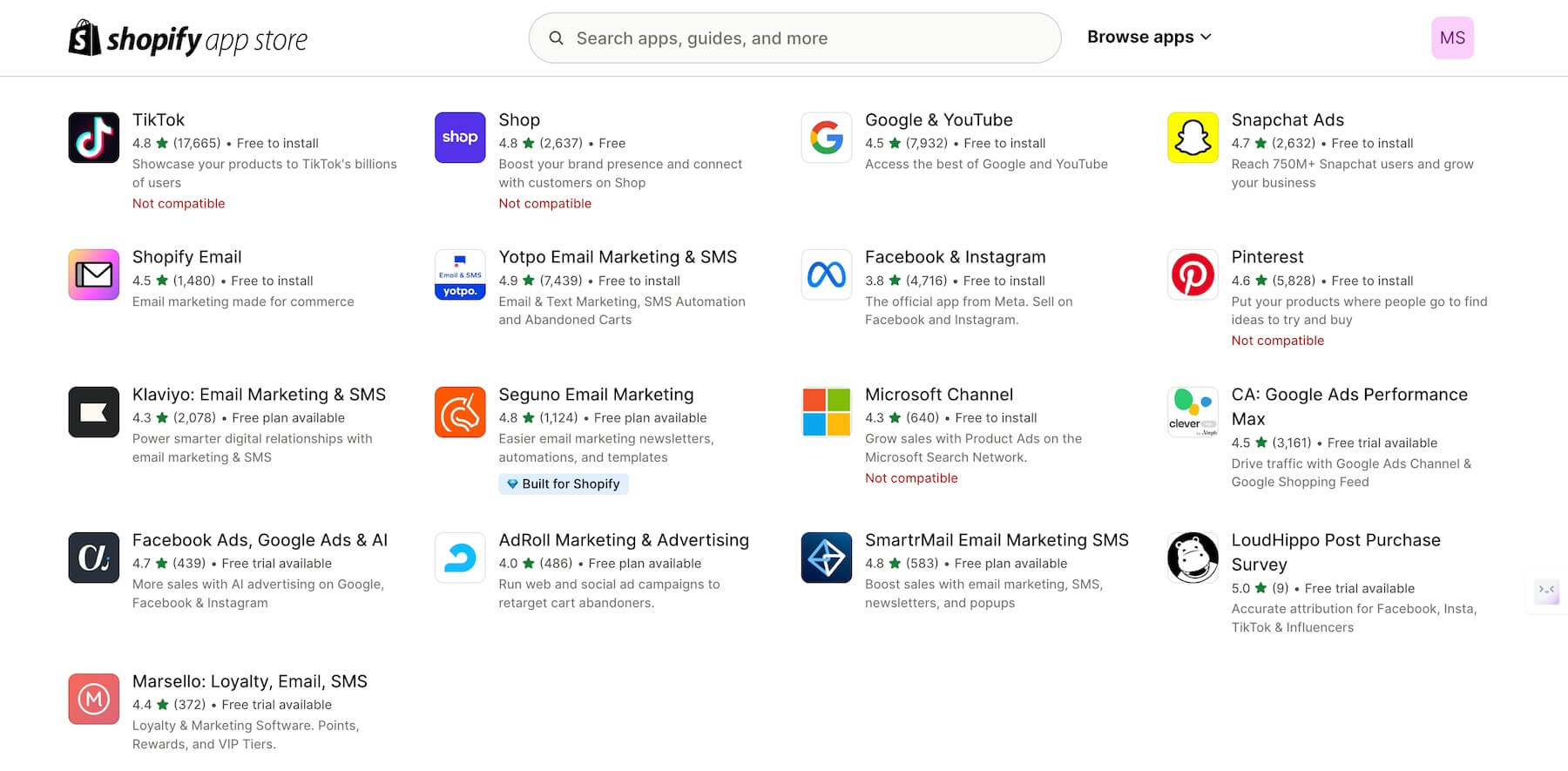Expand the Browse apps dropdown
1568x771 pixels.
(x=1148, y=37)
